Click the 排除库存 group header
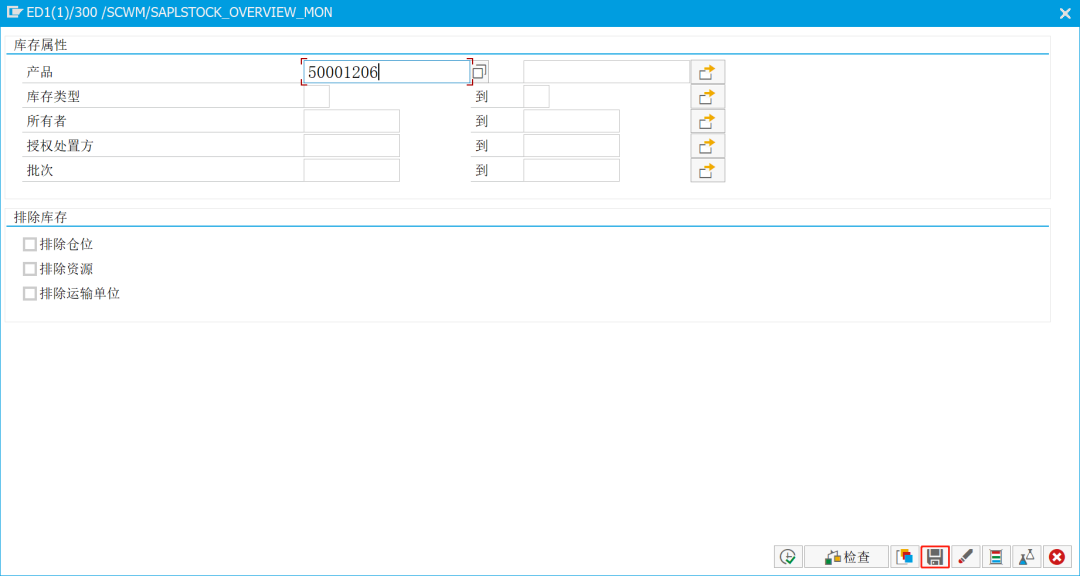The height and width of the screenshot is (576, 1080). click(41, 218)
